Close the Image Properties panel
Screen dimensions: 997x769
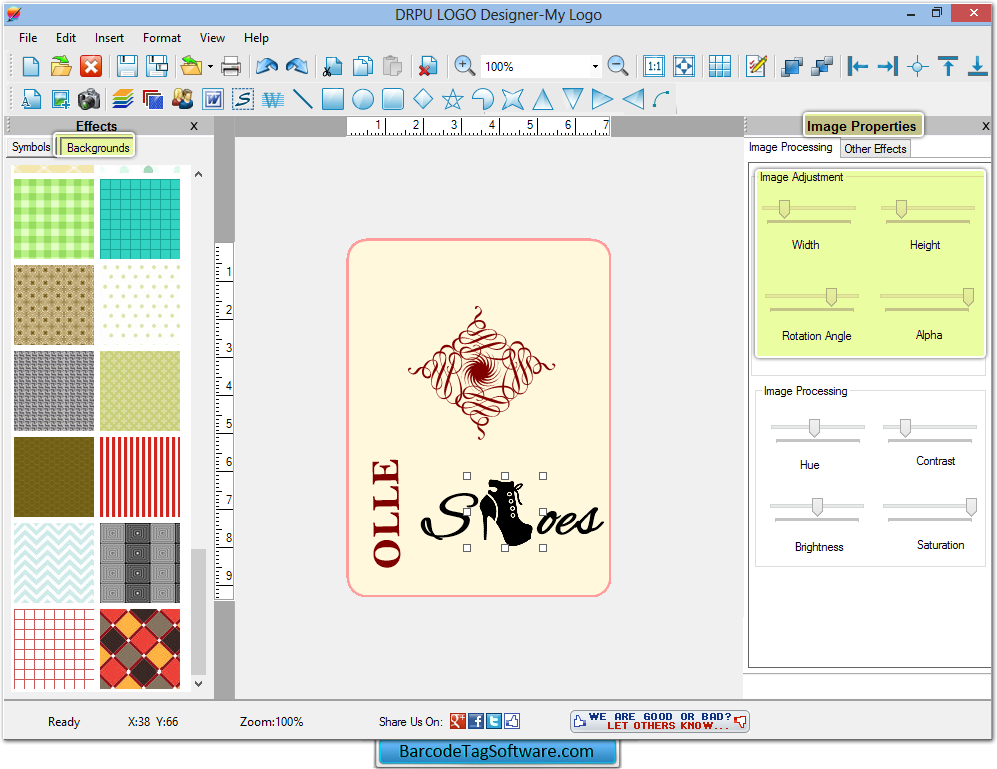(x=986, y=126)
